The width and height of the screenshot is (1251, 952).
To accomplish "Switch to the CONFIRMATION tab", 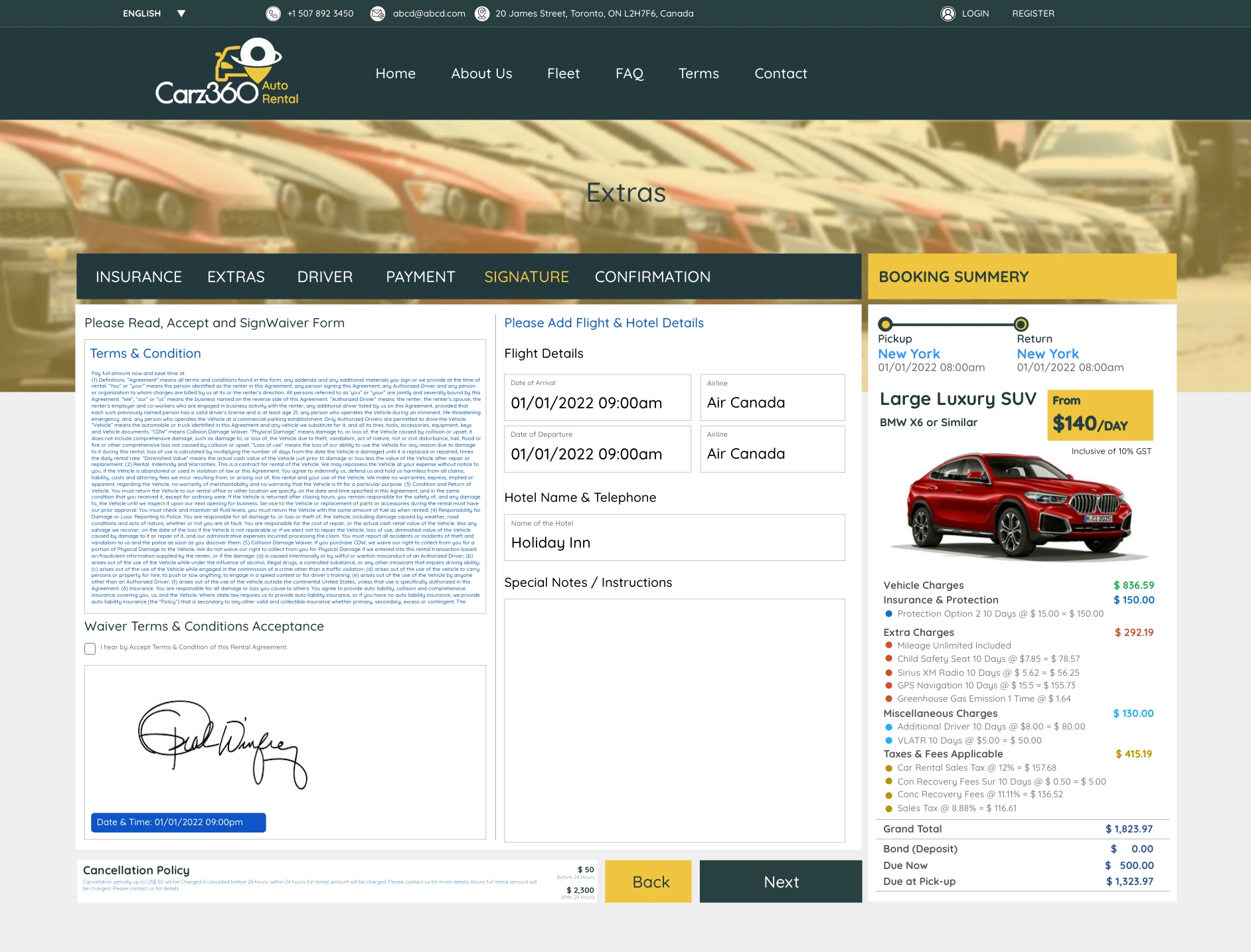I will point(652,277).
